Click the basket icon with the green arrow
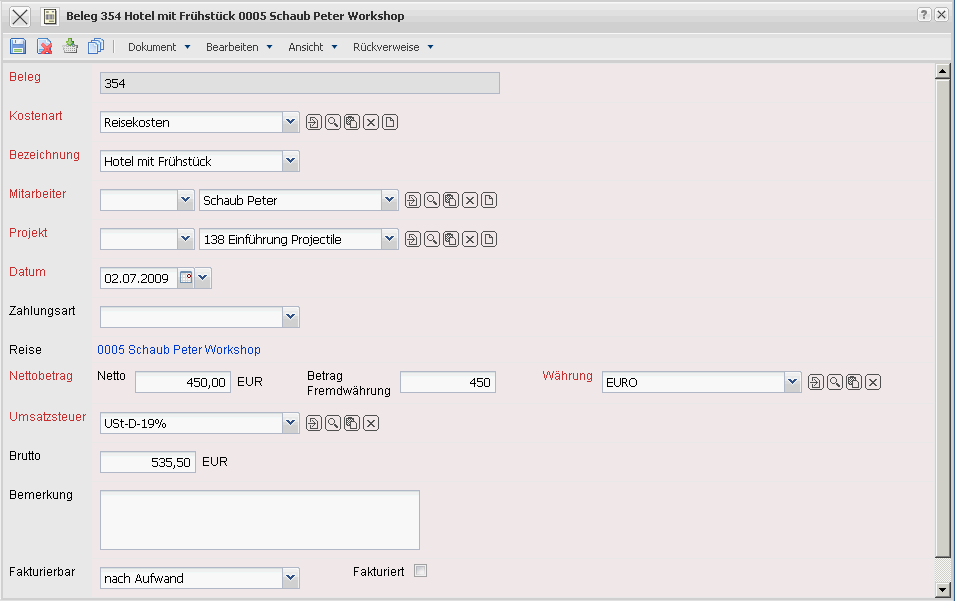The image size is (955, 601). click(x=70, y=46)
